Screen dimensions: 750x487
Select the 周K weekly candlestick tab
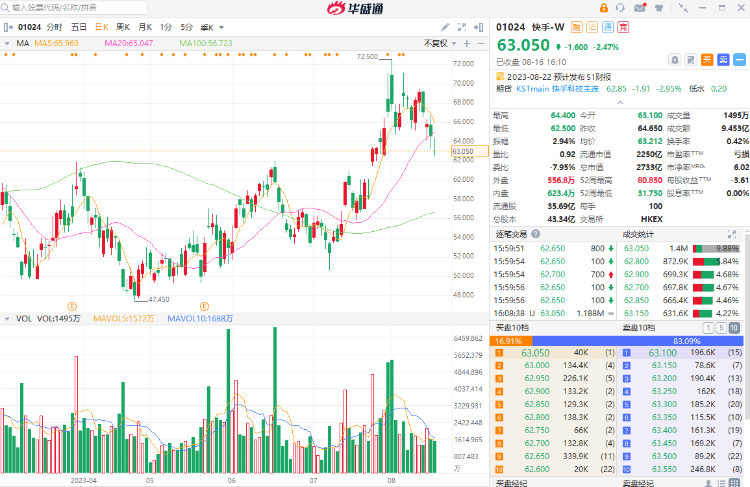pyautogui.click(x=123, y=27)
